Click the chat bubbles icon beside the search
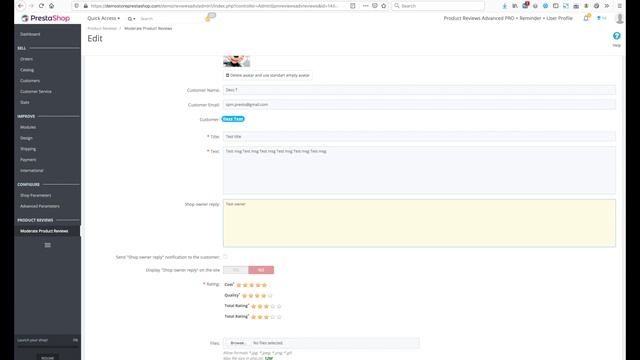Image resolution: width=640 pixels, height=360 pixels. [x=210, y=17]
